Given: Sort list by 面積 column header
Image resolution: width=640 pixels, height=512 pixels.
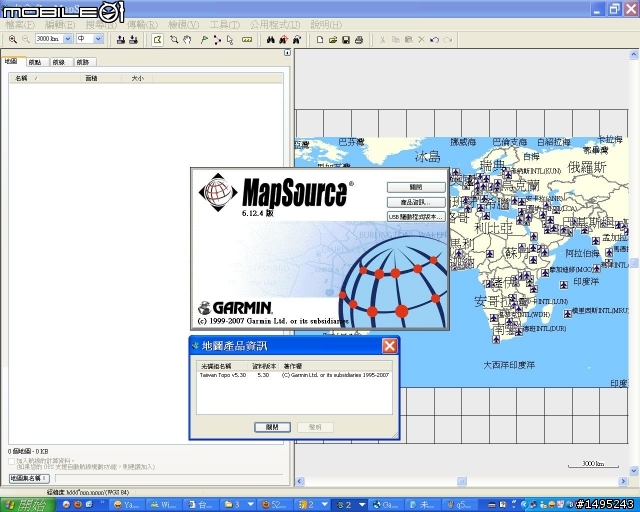Looking at the screenshot, I should point(101,78).
